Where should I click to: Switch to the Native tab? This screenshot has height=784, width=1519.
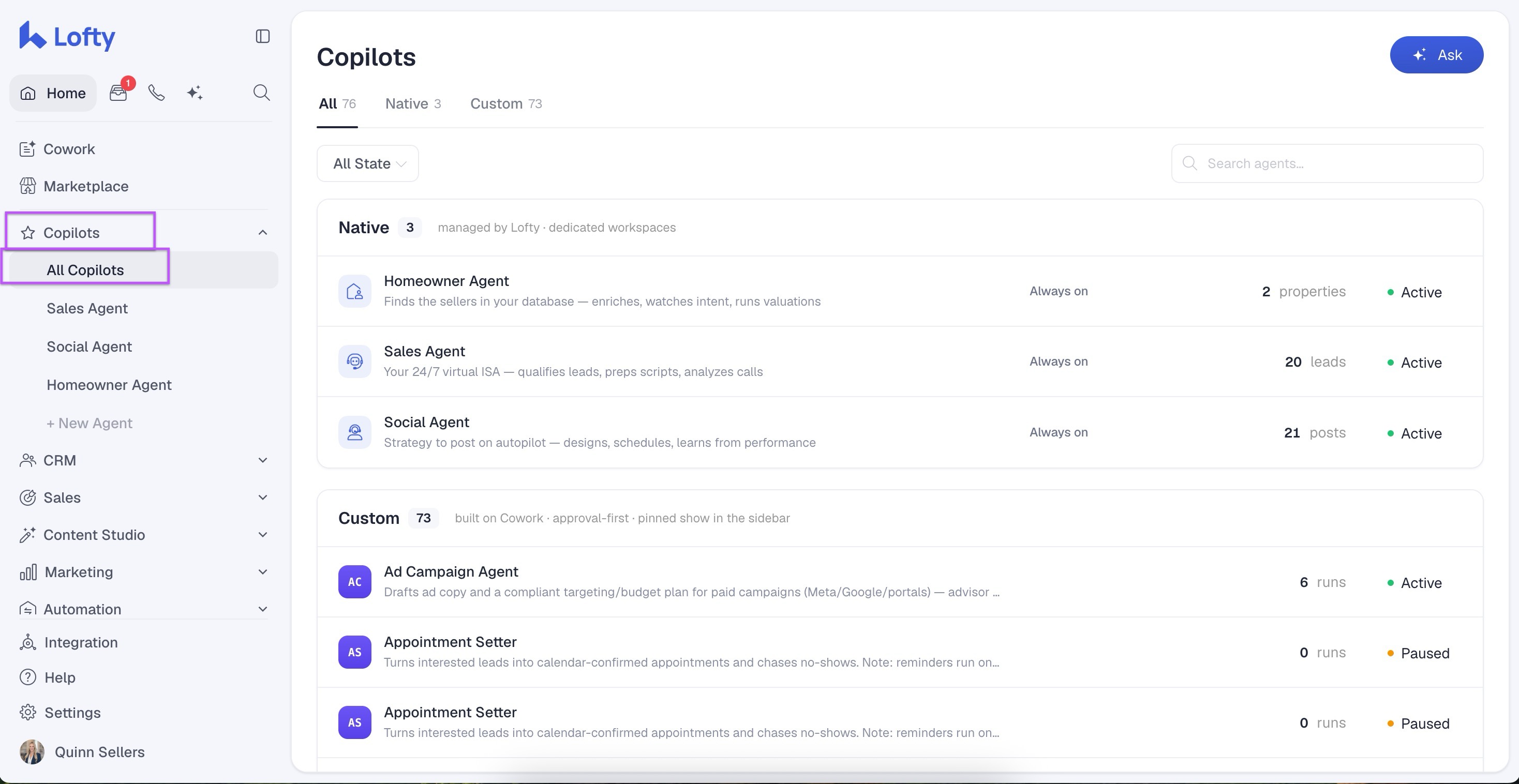[413, 104]
